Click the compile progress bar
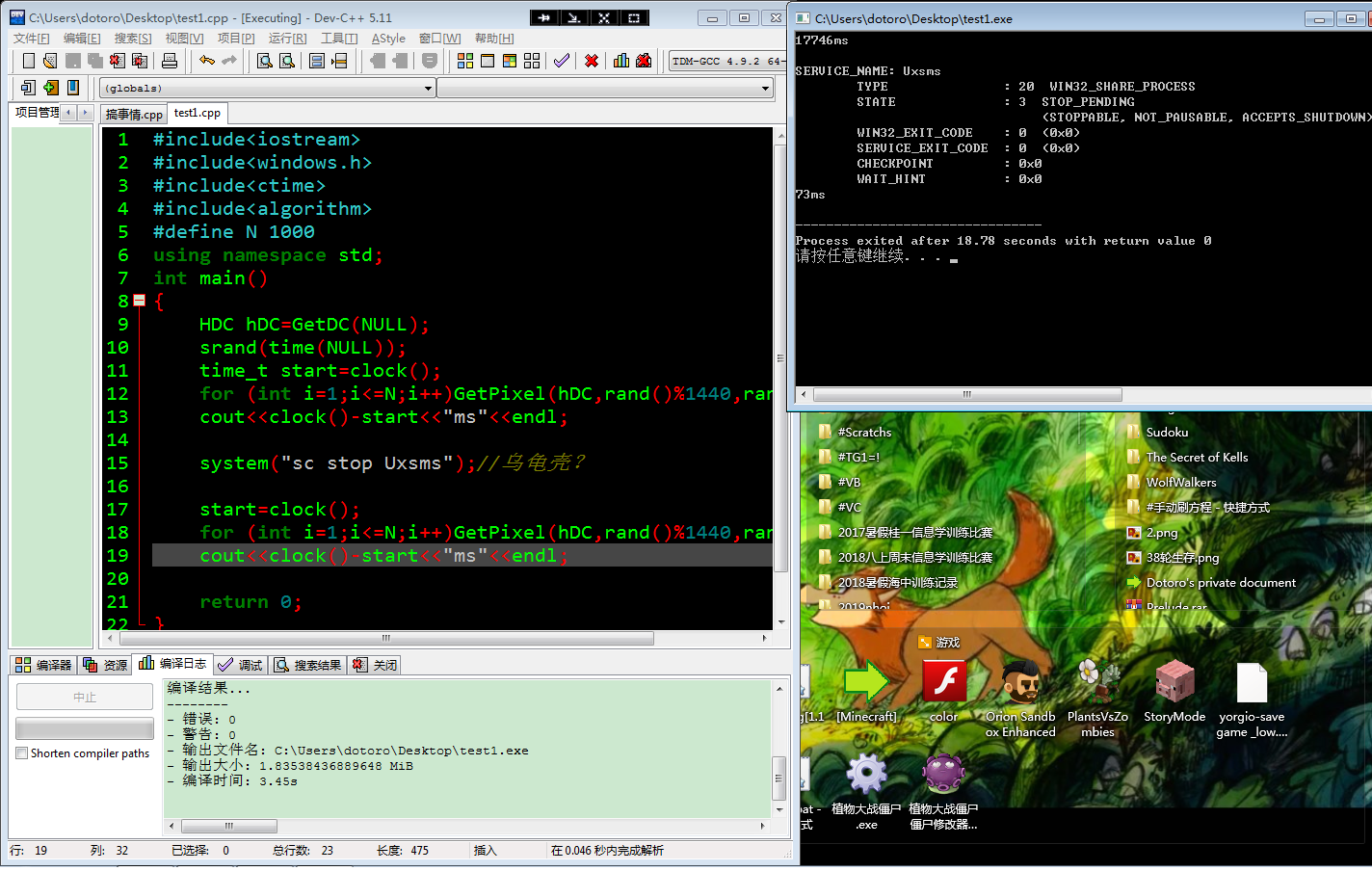This screenshot has height=871, width=1372. point(85,728)
